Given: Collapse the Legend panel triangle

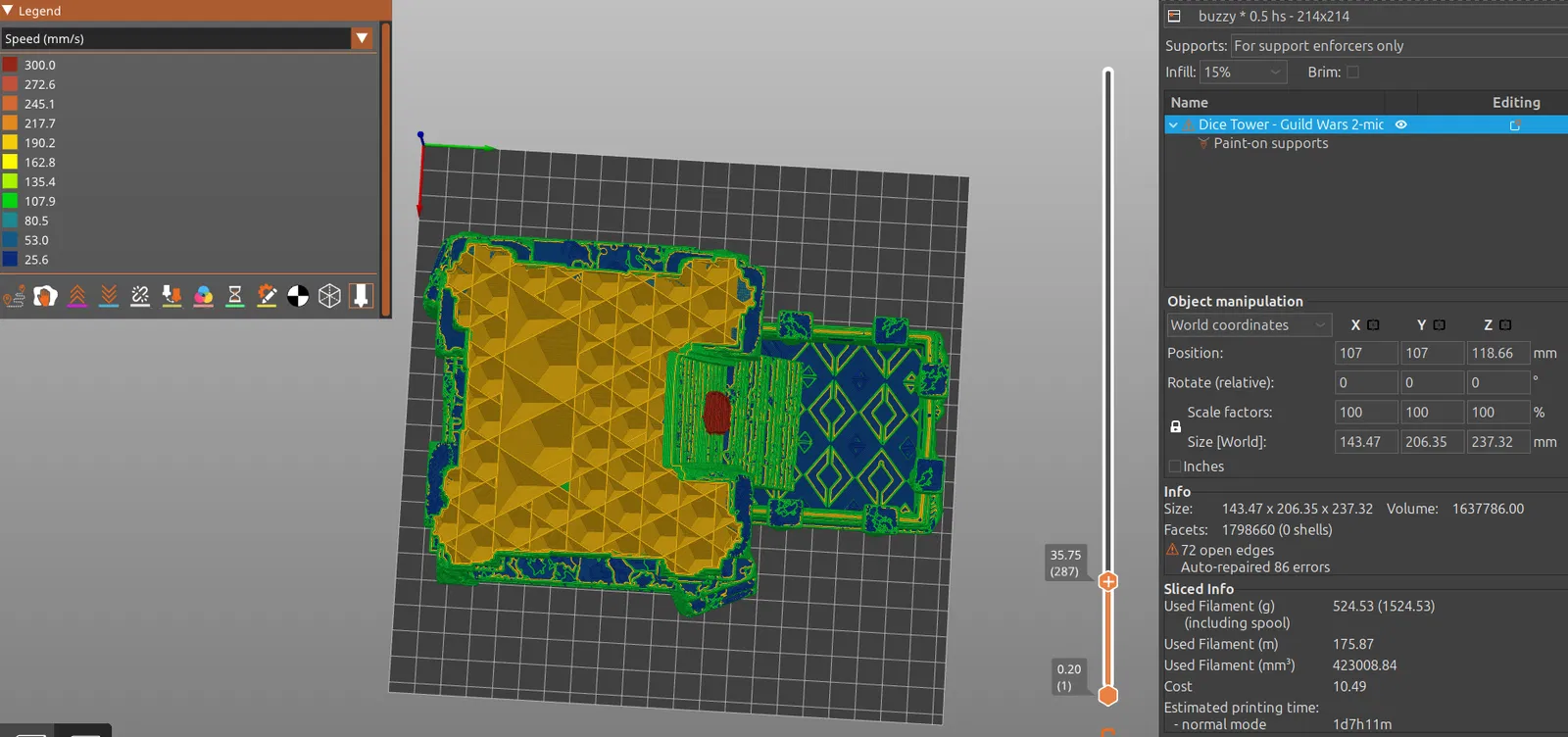Looking at the screenshot, I should (8, 11).
